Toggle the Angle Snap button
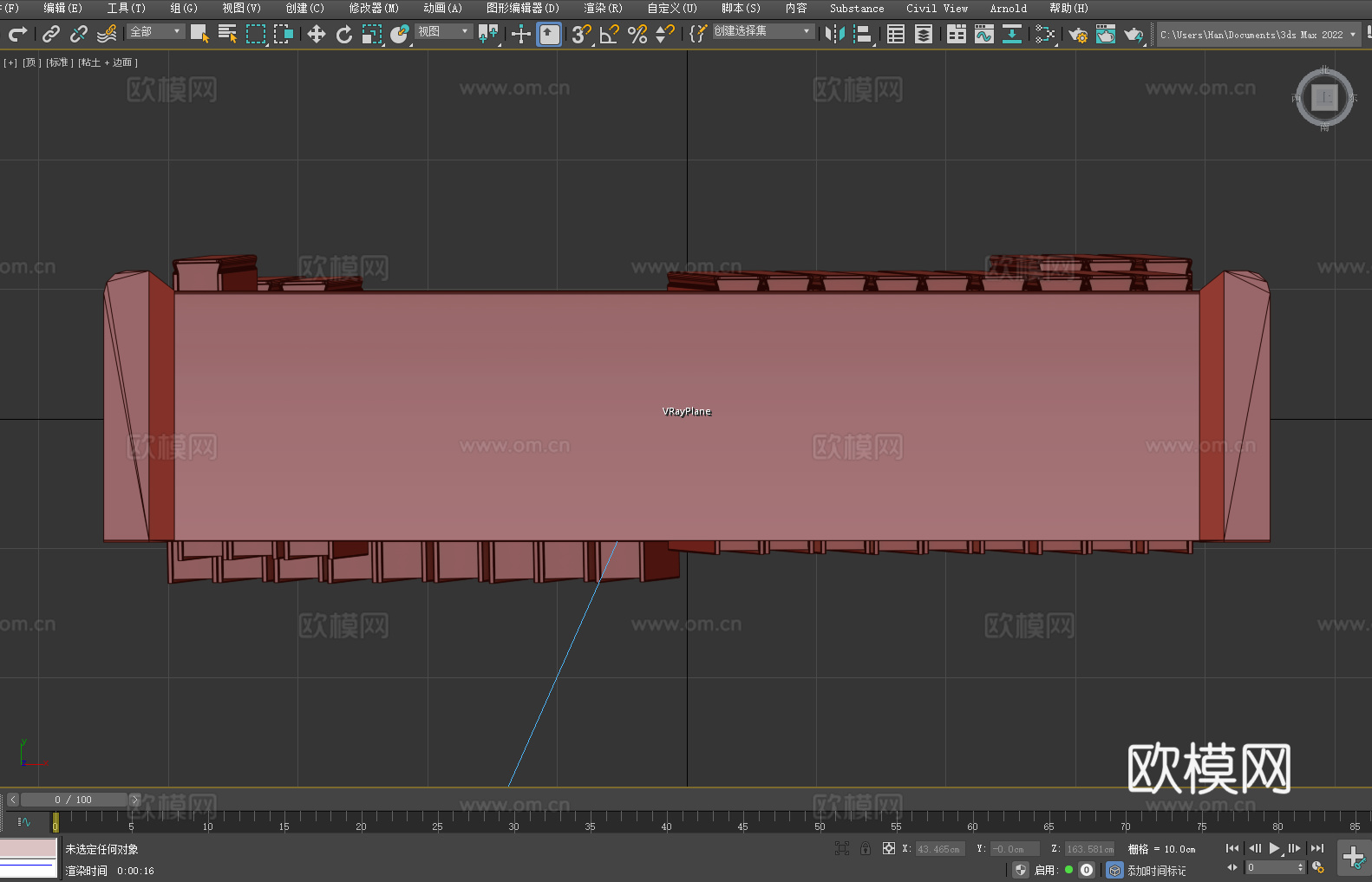 (610, 34)
